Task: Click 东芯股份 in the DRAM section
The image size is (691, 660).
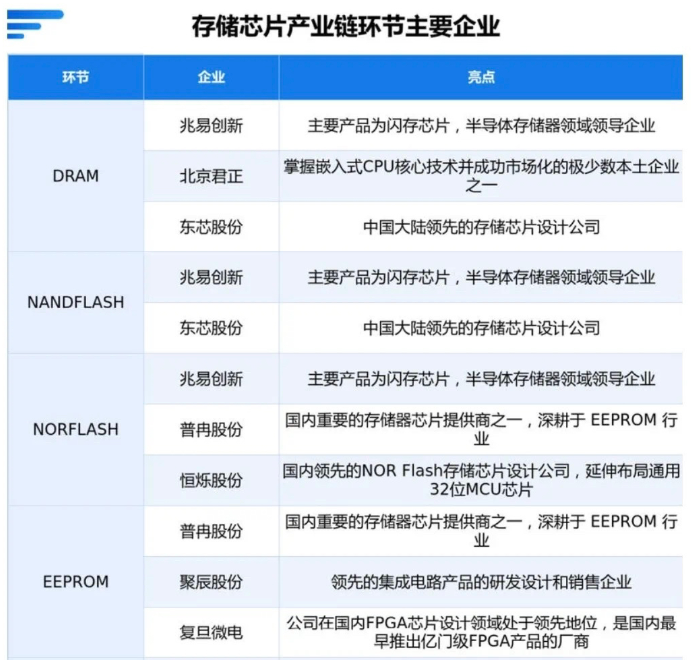Action: click(211, 227)
